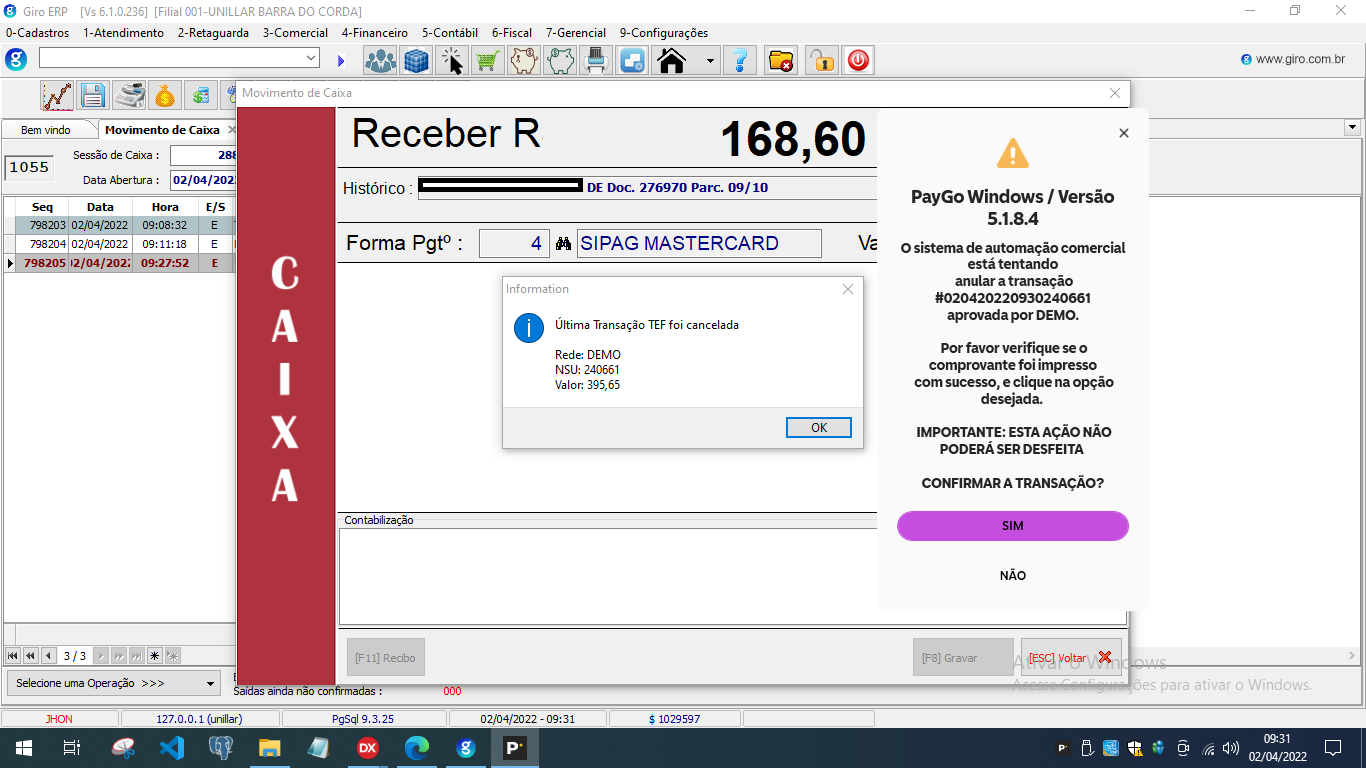Open Visual Studio Code from taskbar
This screenshot has height=768, width=1366.
pos(171,747)
